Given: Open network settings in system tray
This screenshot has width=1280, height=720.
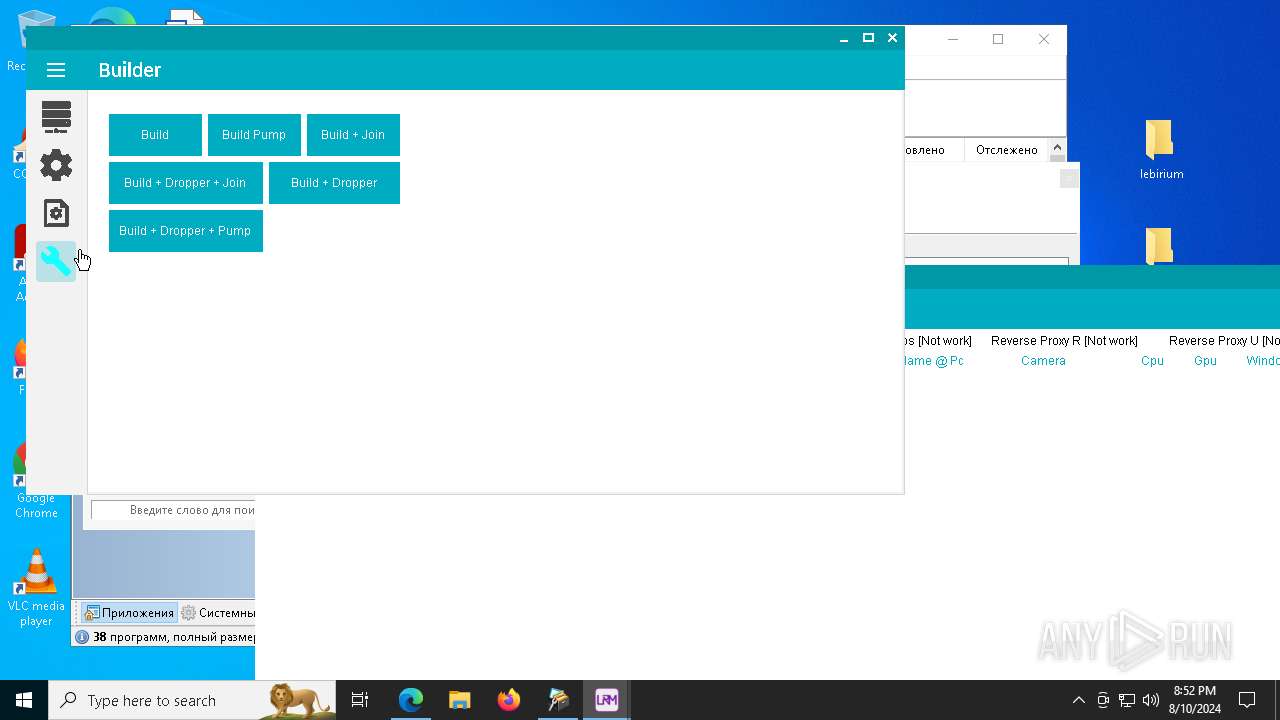Looking at the screenshot, I should coord(1127,700).
